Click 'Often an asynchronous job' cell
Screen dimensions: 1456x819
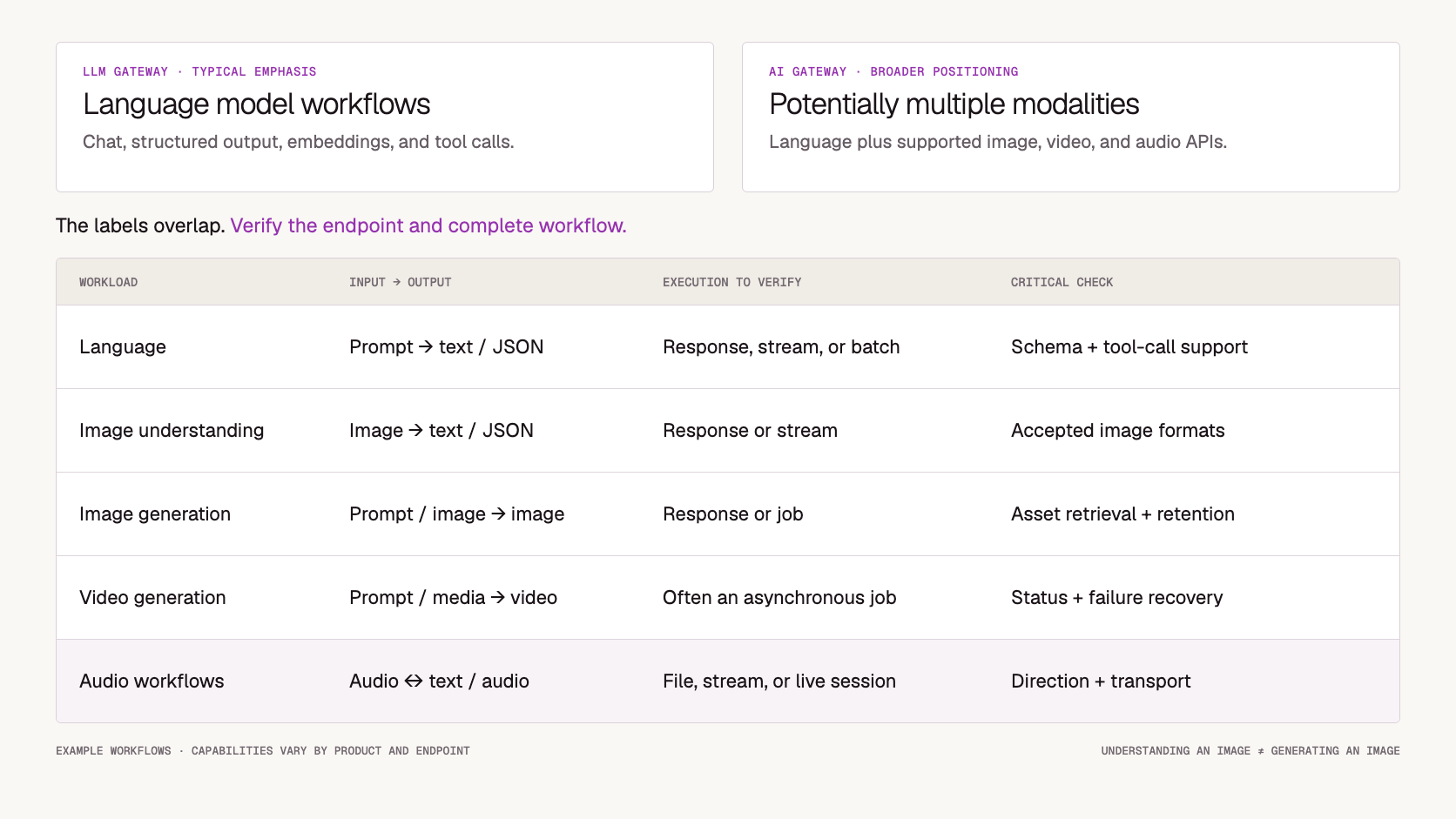[779, 598]
